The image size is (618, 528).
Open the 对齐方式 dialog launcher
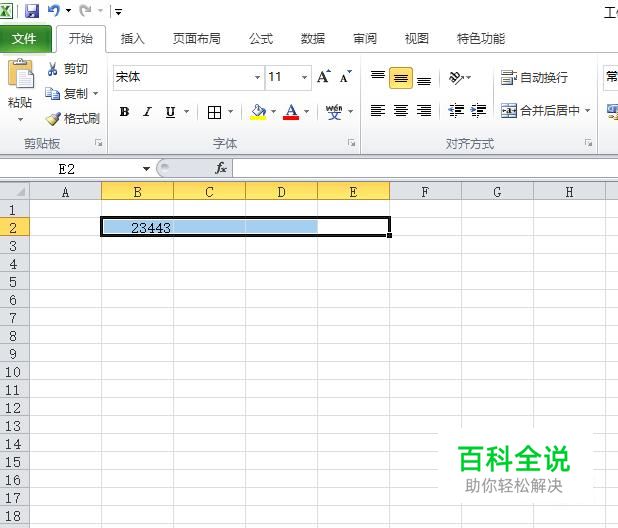[x=588, y=143]
